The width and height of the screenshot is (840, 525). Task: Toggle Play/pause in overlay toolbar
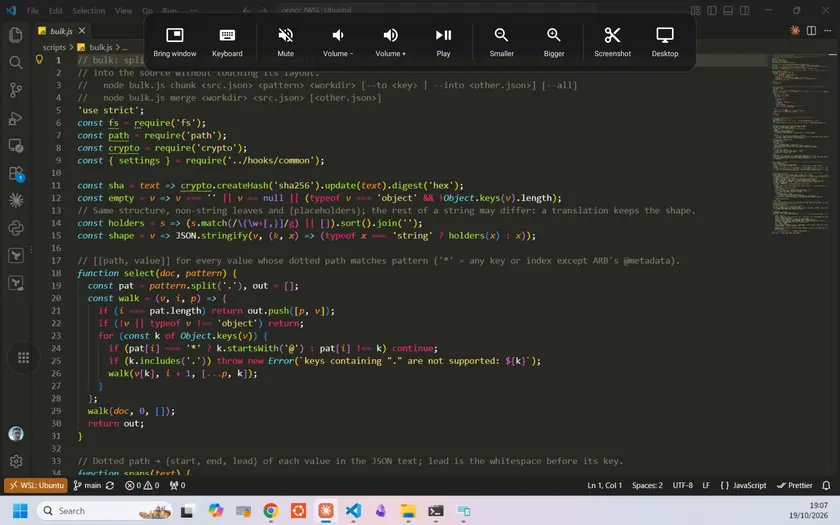pos(443,42)
